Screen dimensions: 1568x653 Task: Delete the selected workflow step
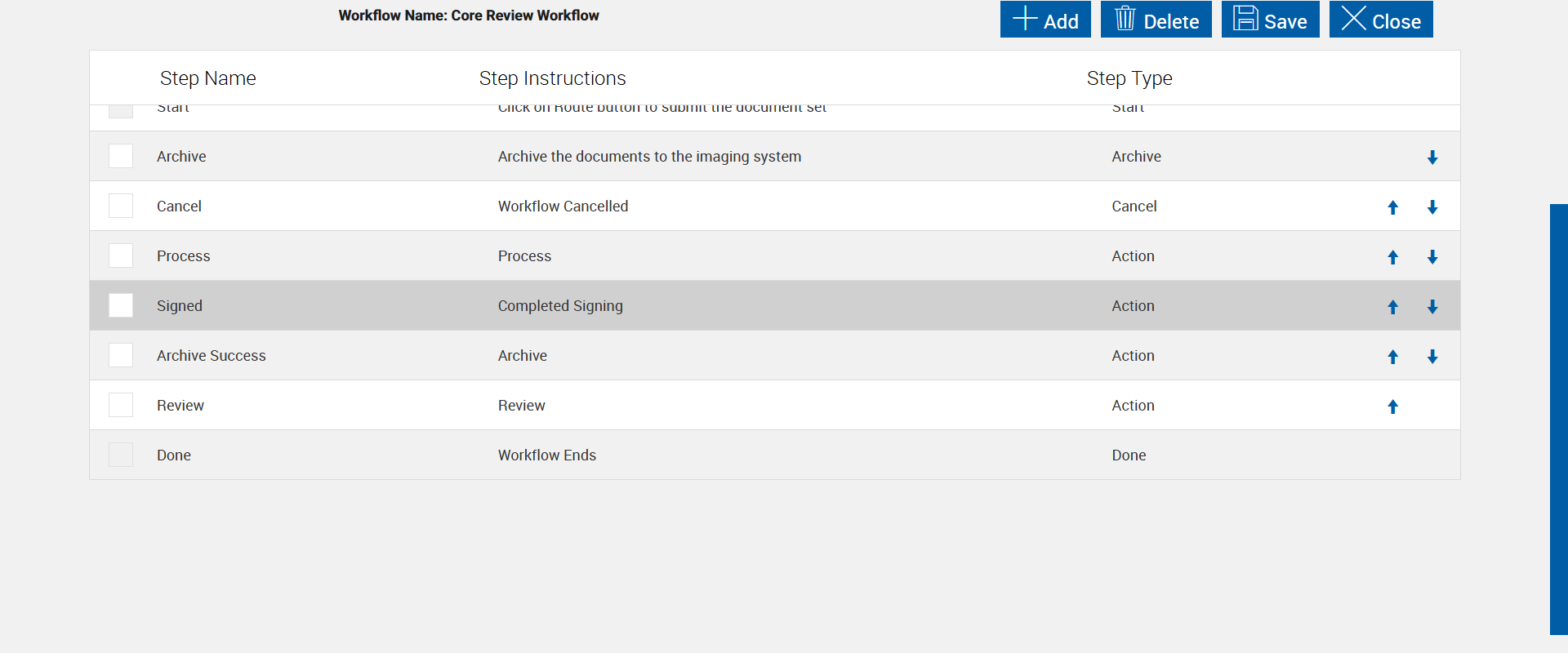pyautogui.click(x=1156, y=20)
